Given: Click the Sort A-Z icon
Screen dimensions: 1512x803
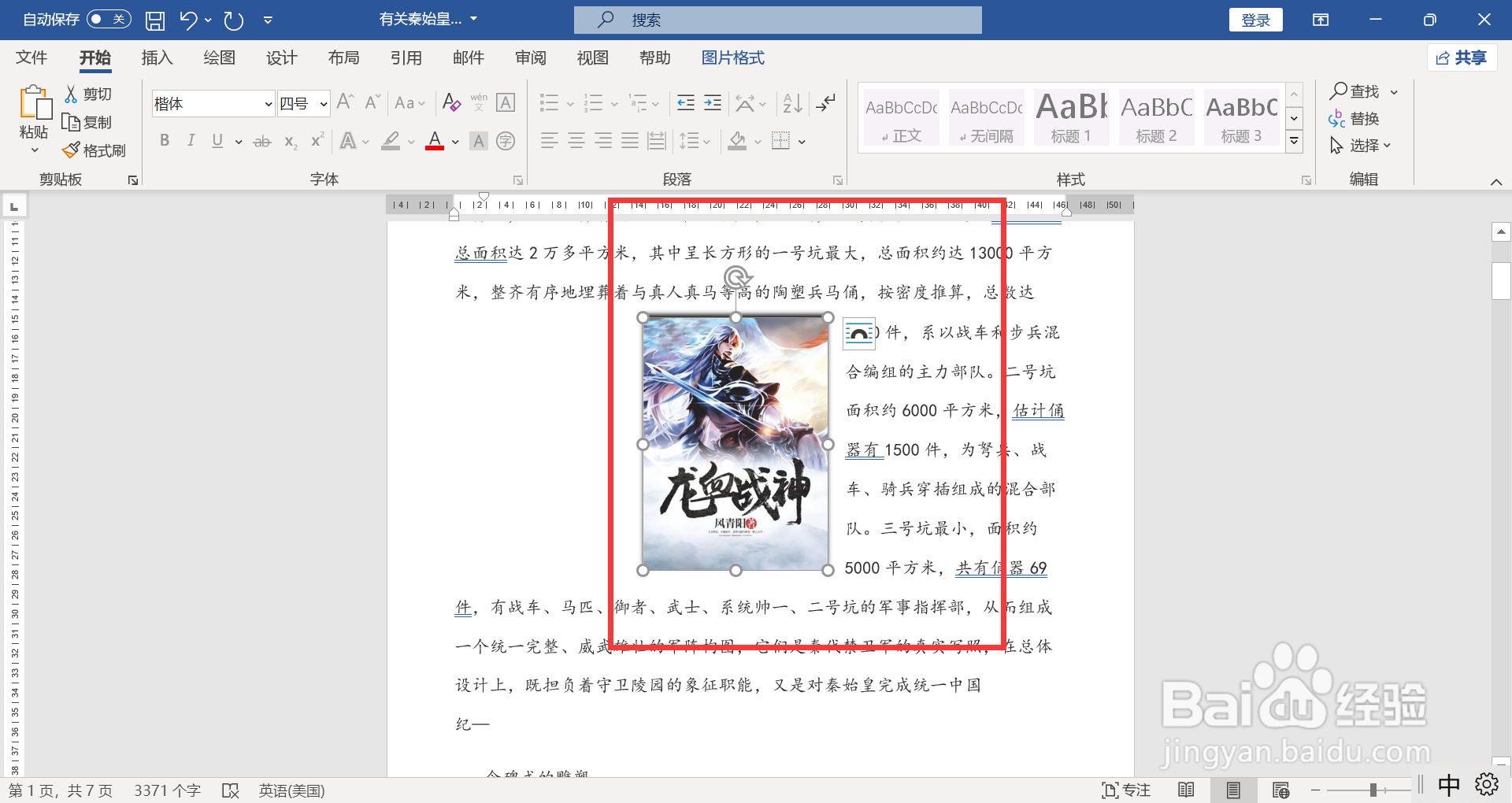Looking at the screenshot, I should 792,103.
